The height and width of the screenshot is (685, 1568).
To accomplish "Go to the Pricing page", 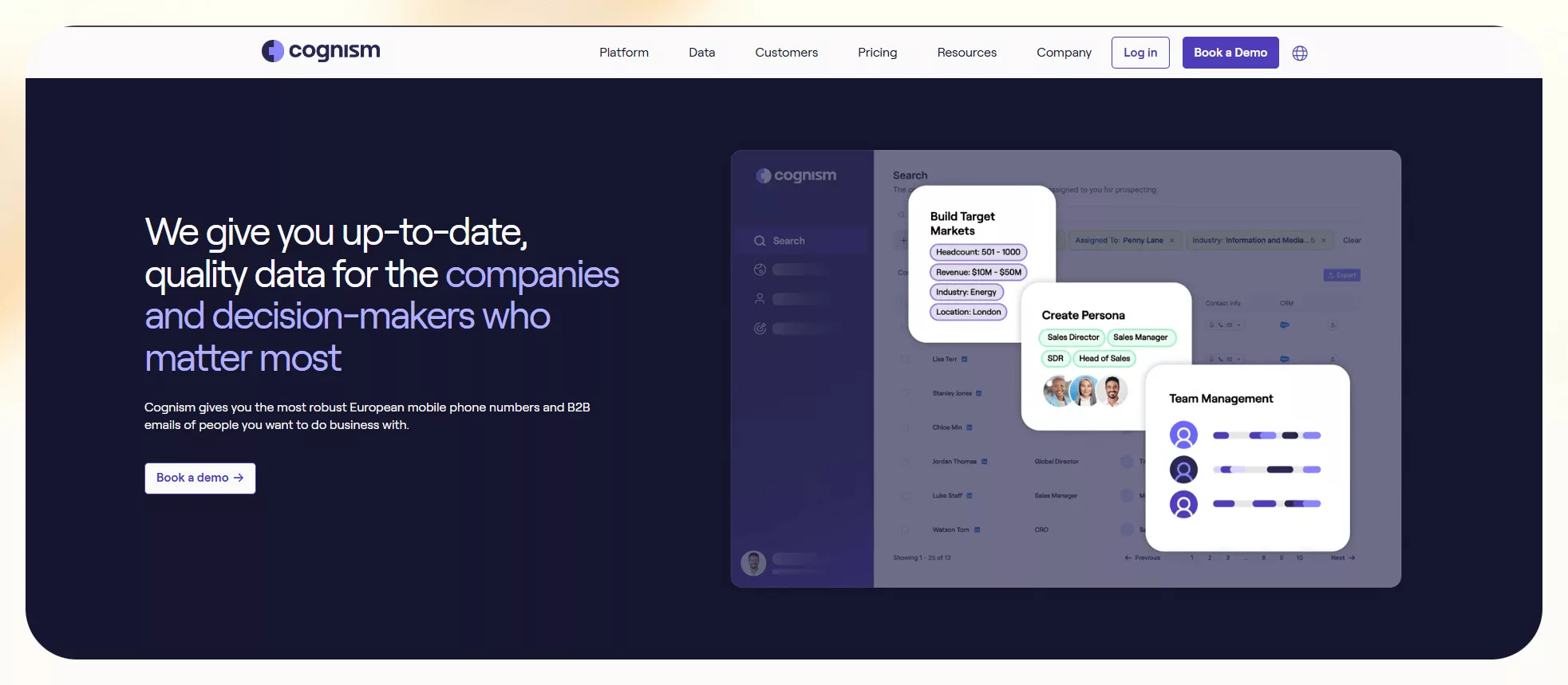I will (x=877, y=53).
